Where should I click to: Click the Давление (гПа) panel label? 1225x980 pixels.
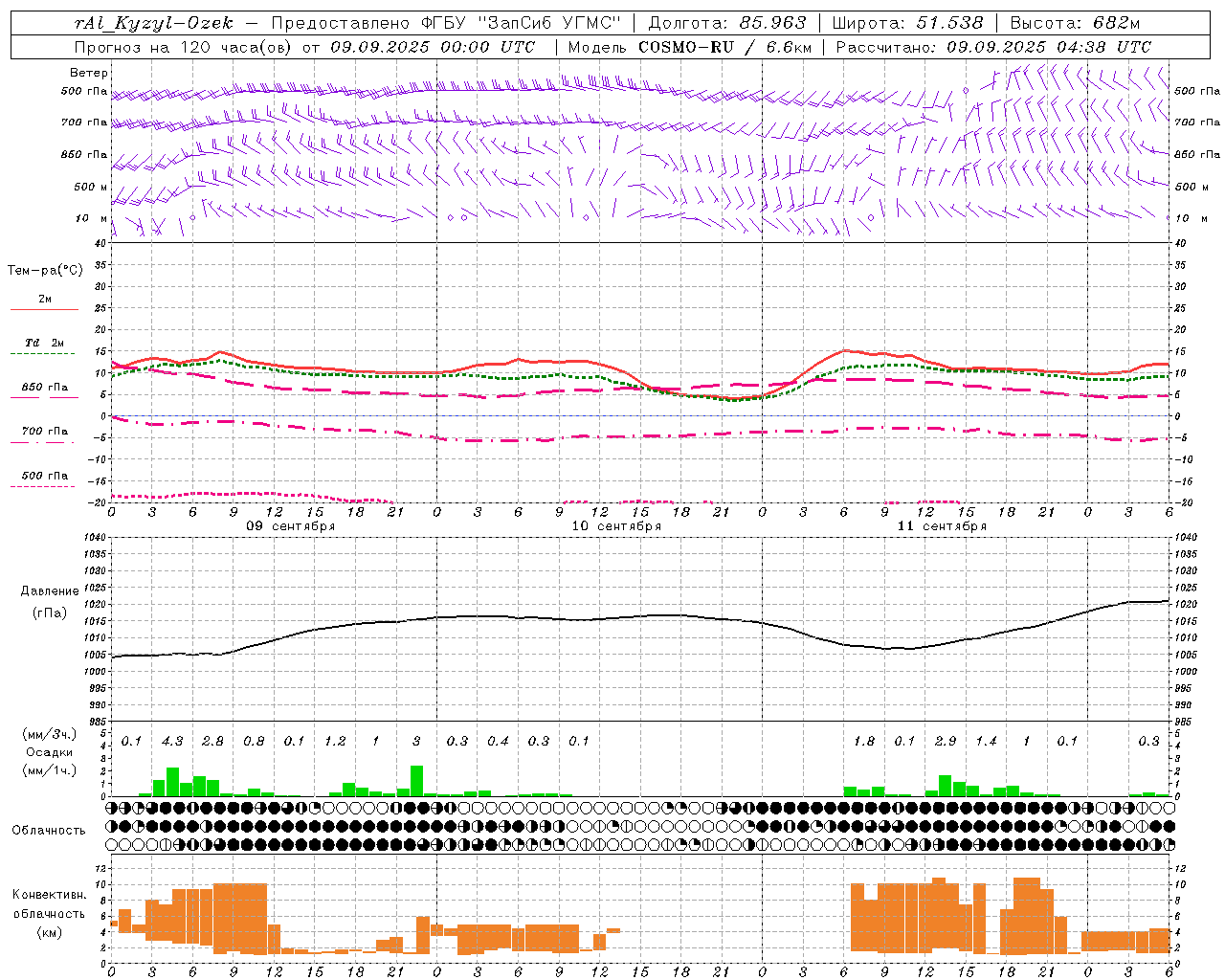50,601
